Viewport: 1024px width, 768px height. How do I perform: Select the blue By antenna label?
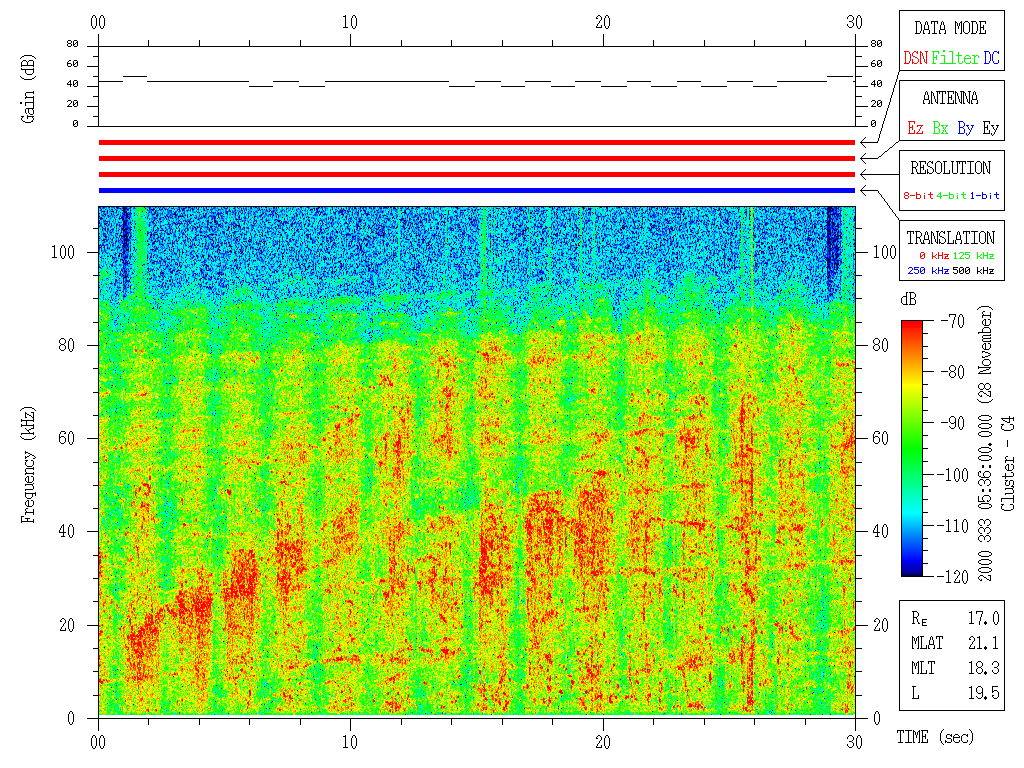(965, 129)
